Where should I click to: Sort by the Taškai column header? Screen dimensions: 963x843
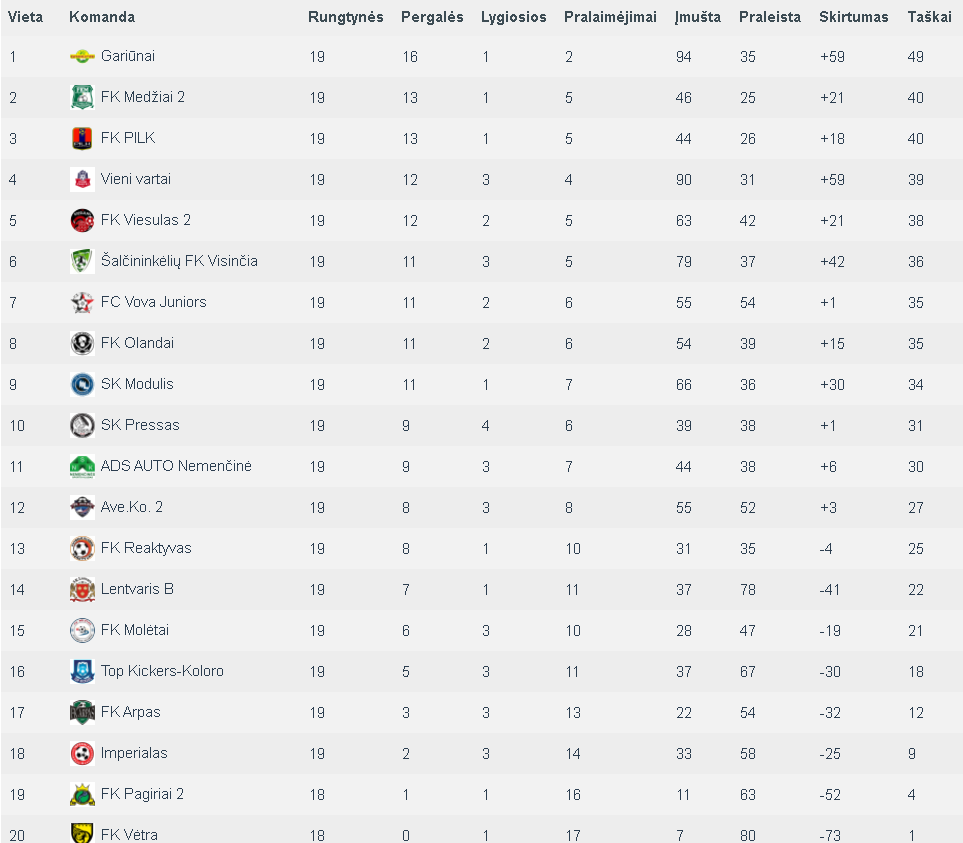929,17
